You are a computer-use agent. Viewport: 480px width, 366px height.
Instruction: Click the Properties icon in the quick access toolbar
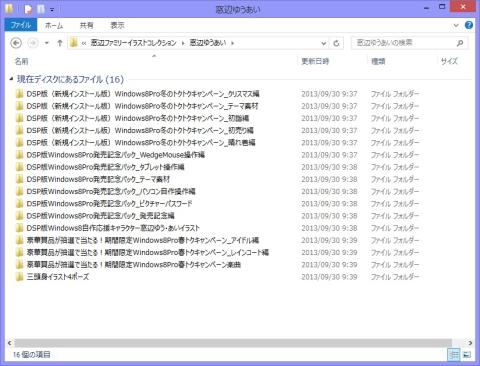(28, 9)
